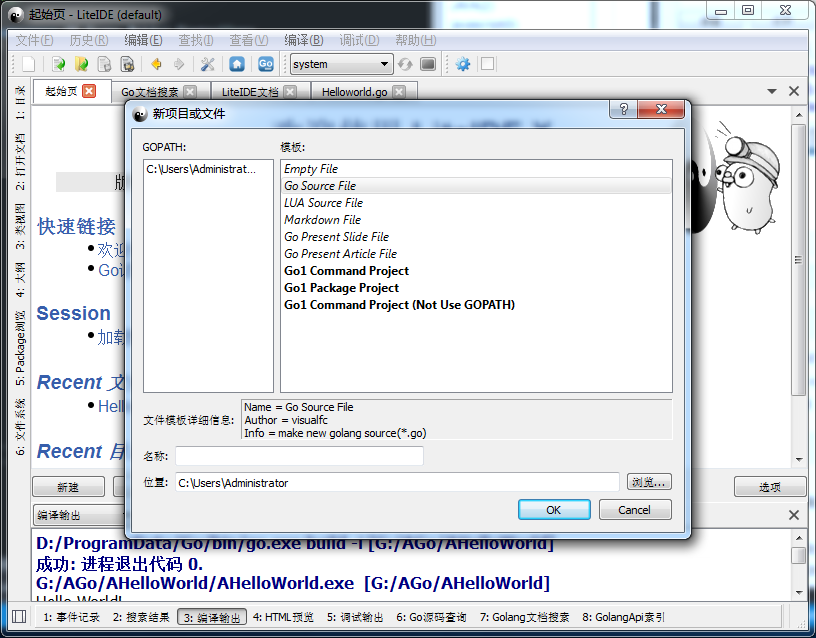Click the 选项 button on start page
816x638 pixels.
770,487
